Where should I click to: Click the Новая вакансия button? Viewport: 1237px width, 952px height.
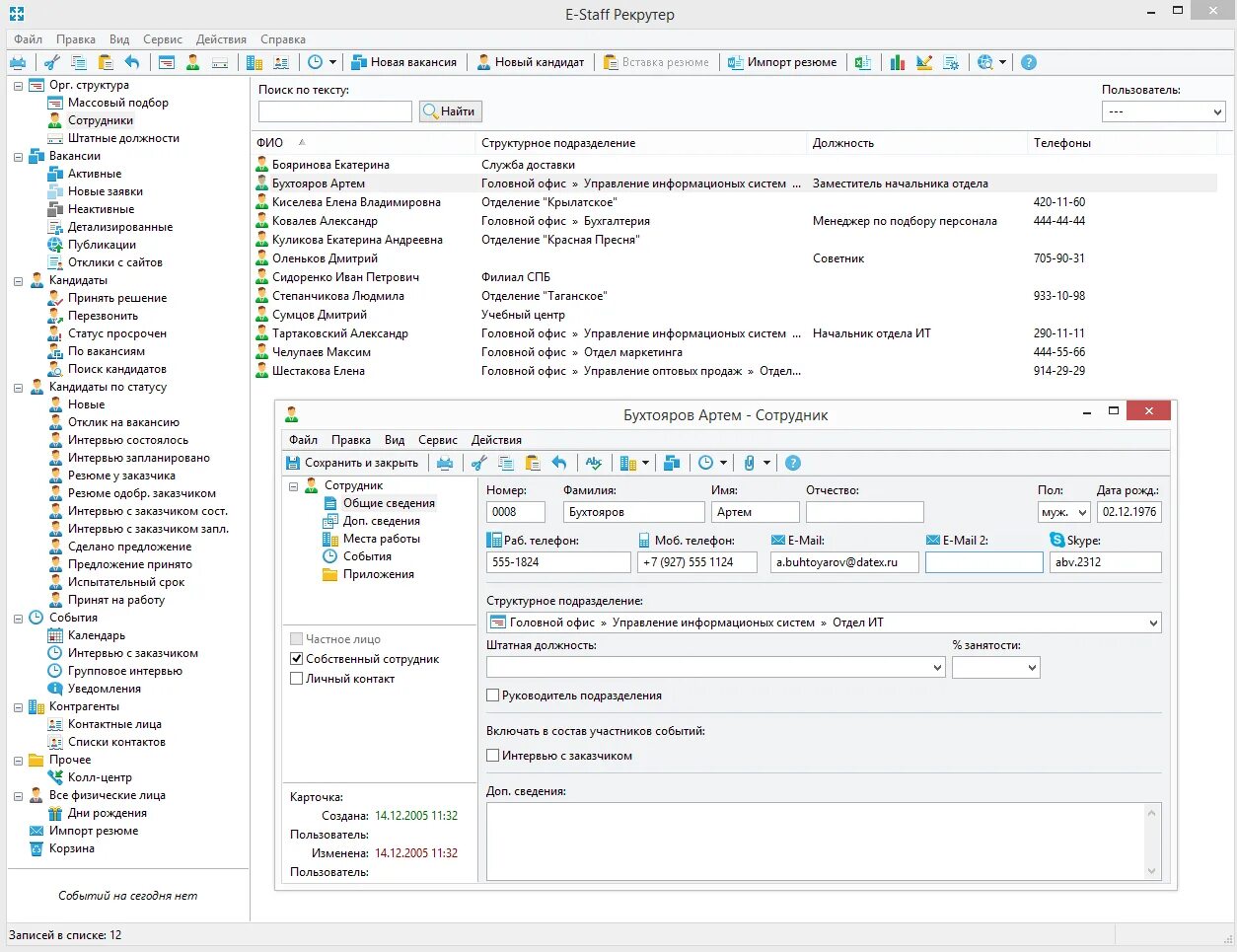coord(405,62)
